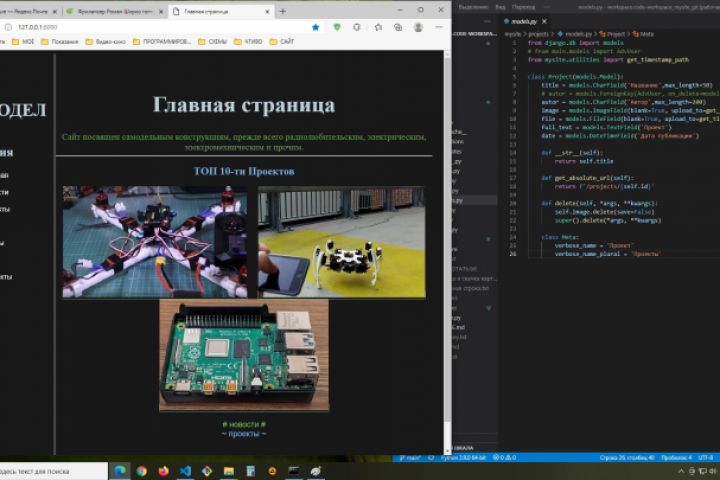Open the overflow ellipsis in VS Code menu bar
Image resolution: width=720 pixels, height=480 pixels.
(546, 7)
